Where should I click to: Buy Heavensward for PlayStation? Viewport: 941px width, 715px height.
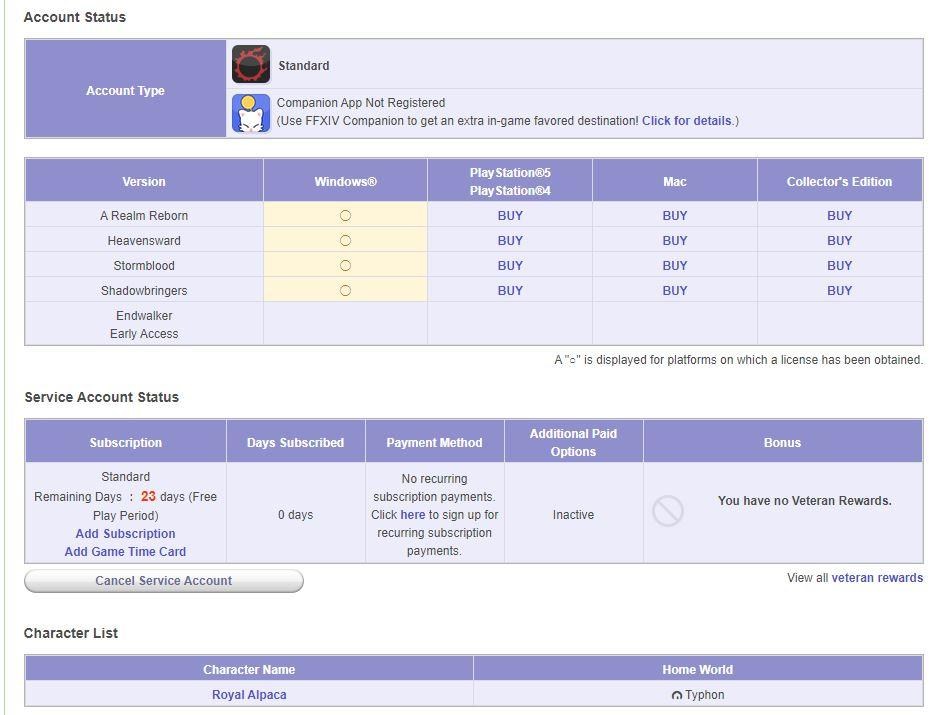pos(510,241)
